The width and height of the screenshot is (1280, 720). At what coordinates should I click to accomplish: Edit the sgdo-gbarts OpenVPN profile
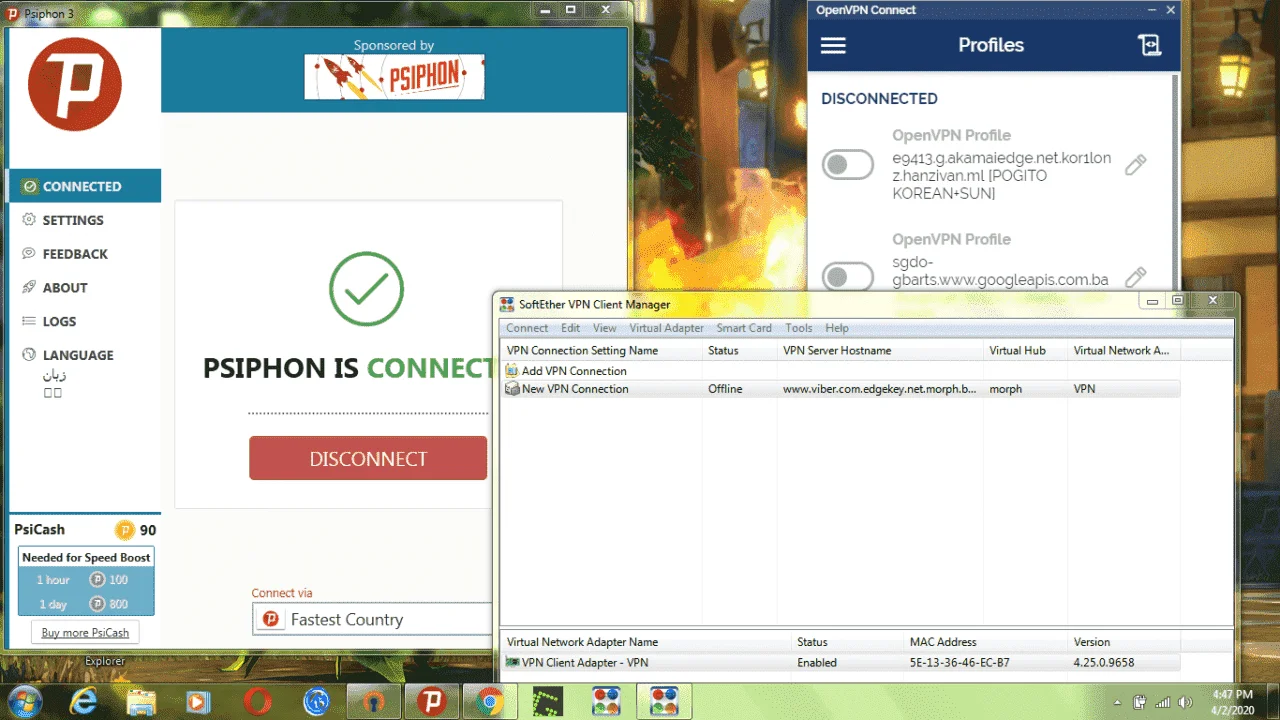[x=1135, y=277]
